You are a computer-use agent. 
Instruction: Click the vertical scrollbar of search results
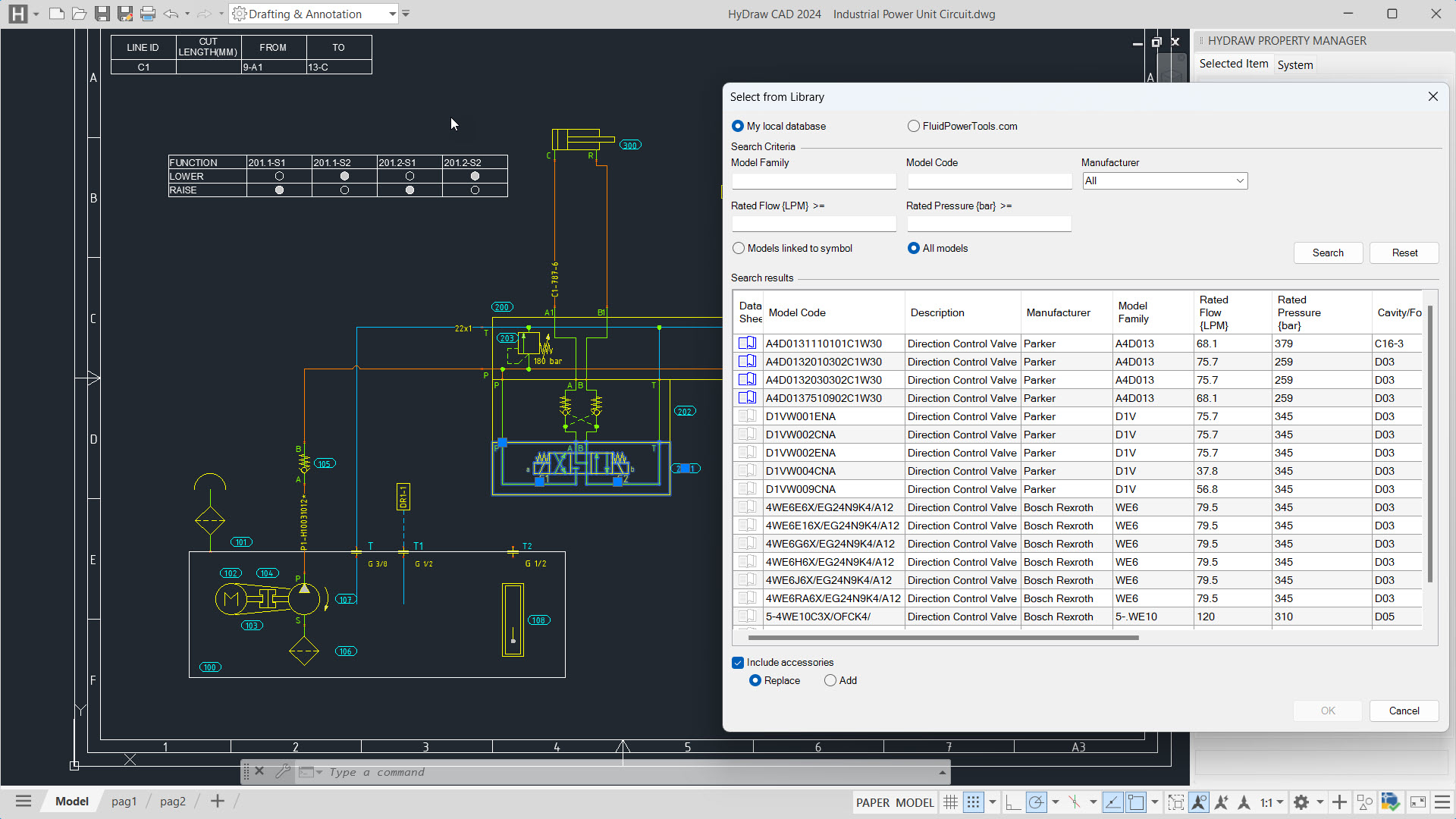tap(1430, 444)
